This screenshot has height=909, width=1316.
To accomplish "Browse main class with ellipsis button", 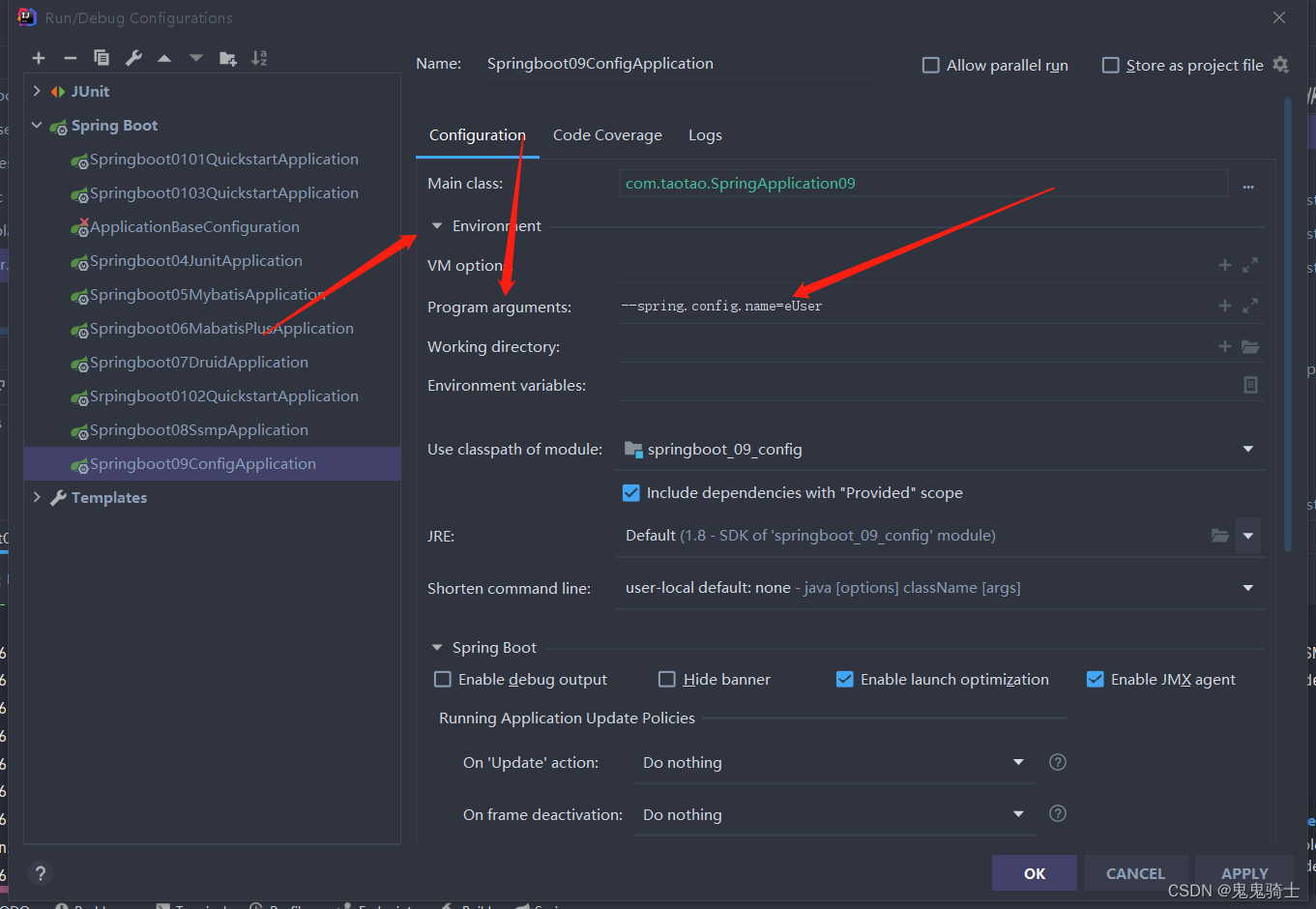I will click(1248, 185).
